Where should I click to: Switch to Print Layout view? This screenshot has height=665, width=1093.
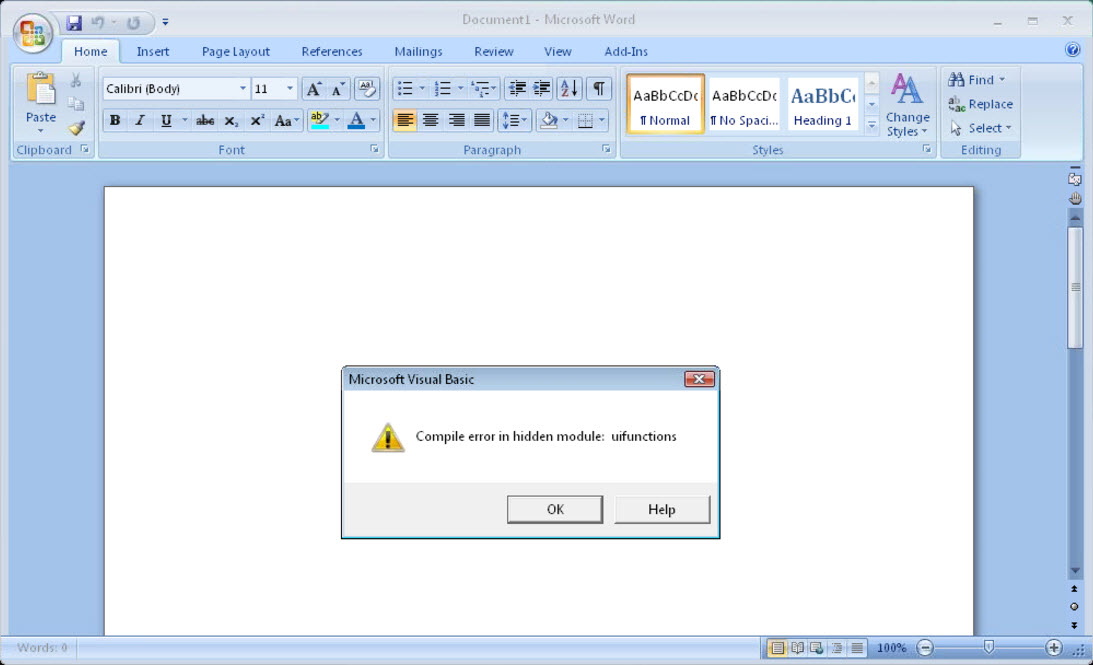tap(777, 648)
